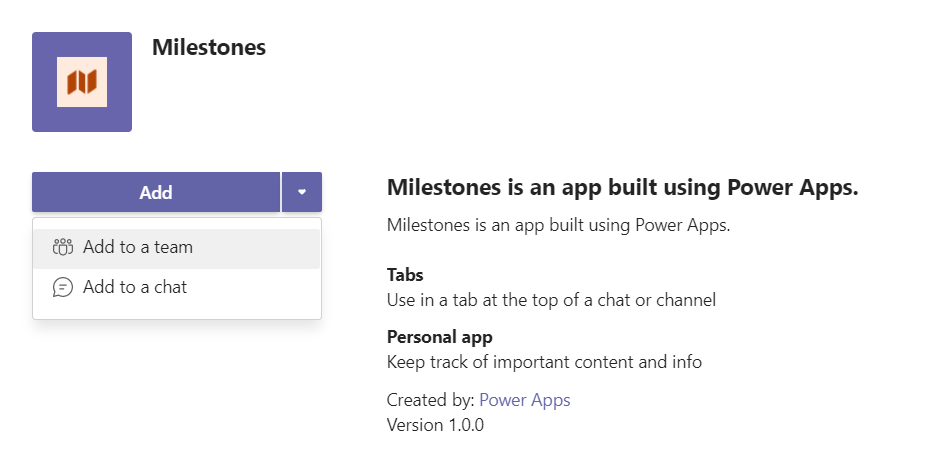Click the Milestones app title

[x=209, y=47]
